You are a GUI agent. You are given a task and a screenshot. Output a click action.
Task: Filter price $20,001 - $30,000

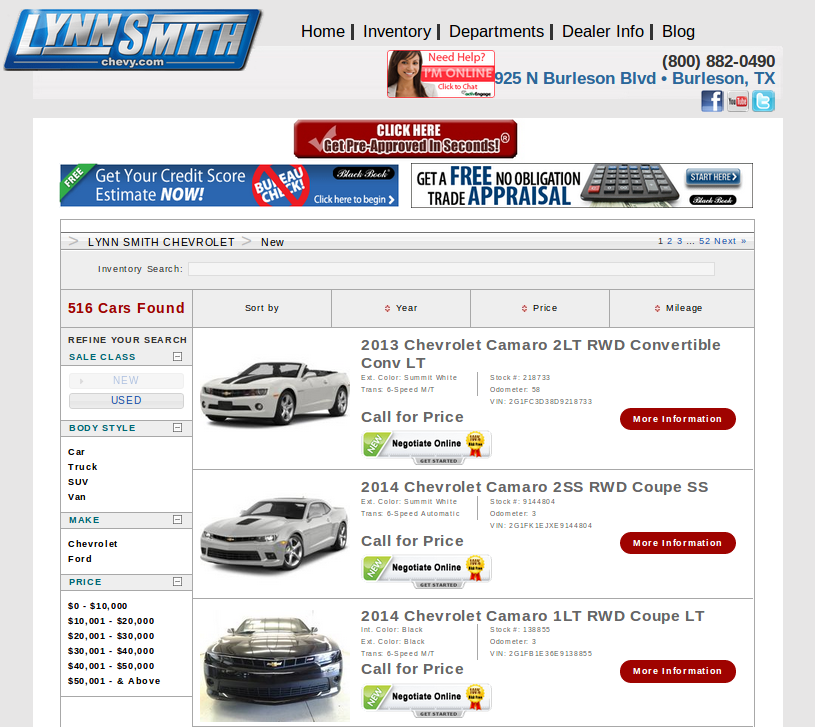(x=111, y=636)
